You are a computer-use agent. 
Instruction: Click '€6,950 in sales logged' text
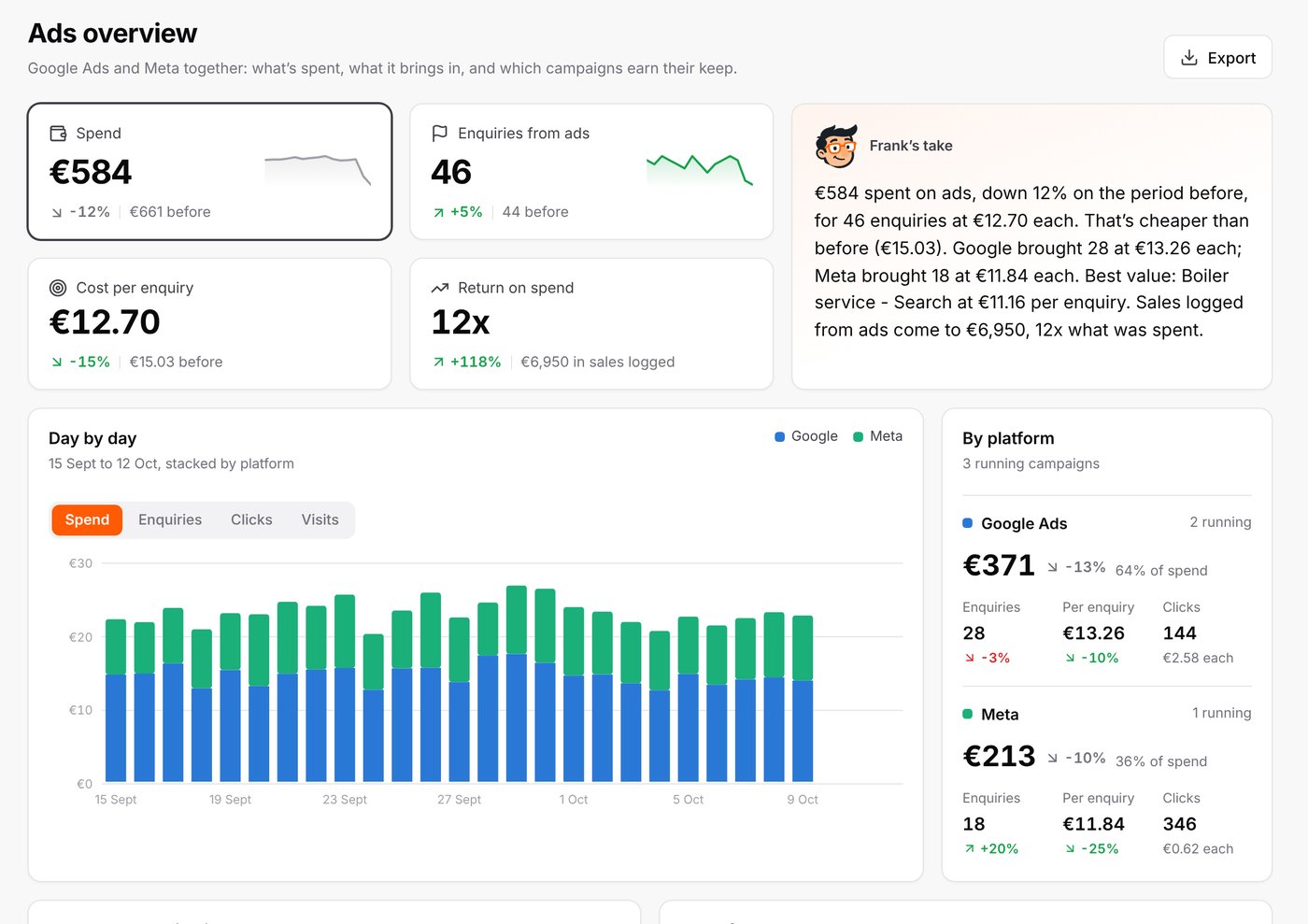tap(598, 362)
